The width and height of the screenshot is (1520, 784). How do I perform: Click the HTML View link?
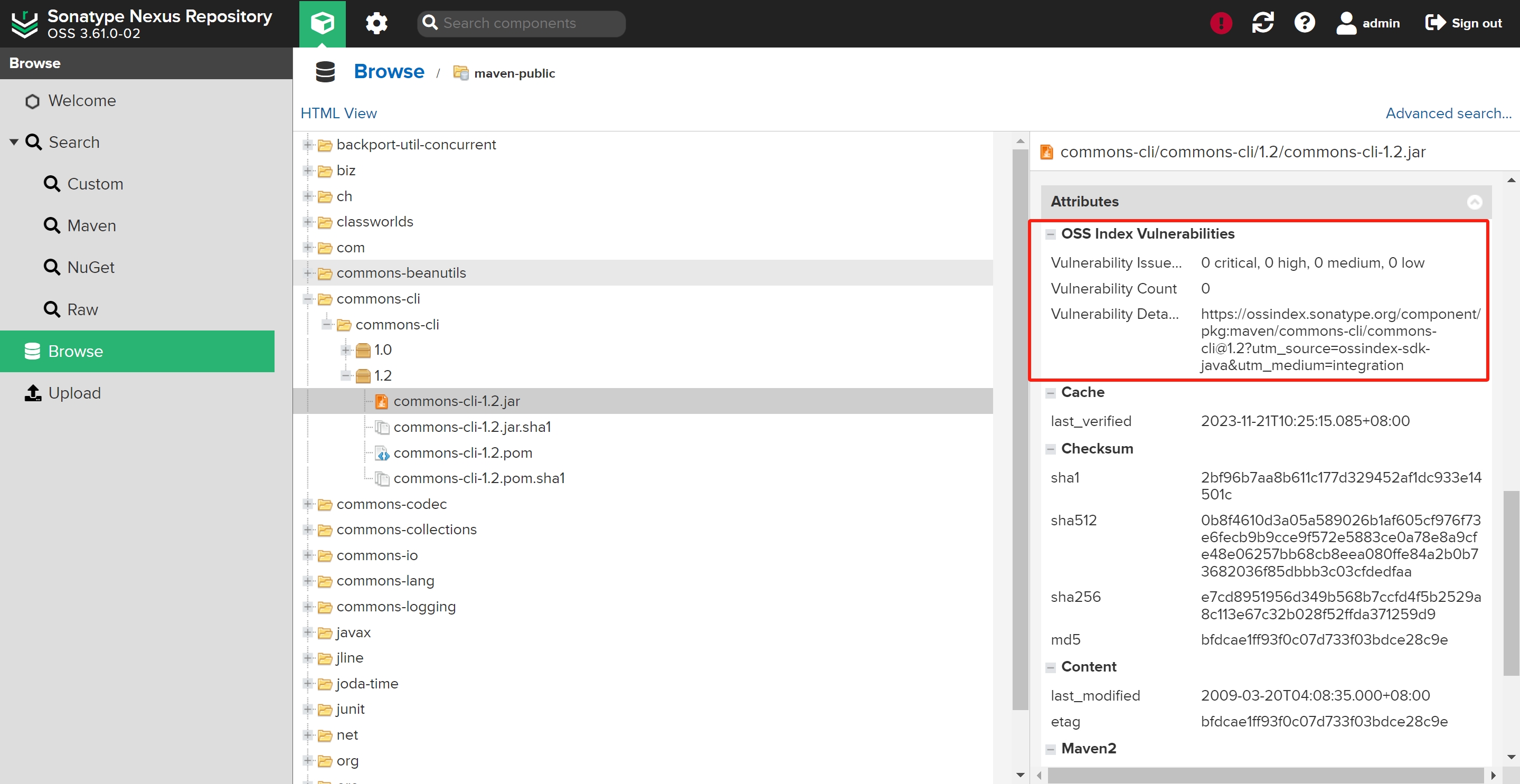tap(338, 114)
